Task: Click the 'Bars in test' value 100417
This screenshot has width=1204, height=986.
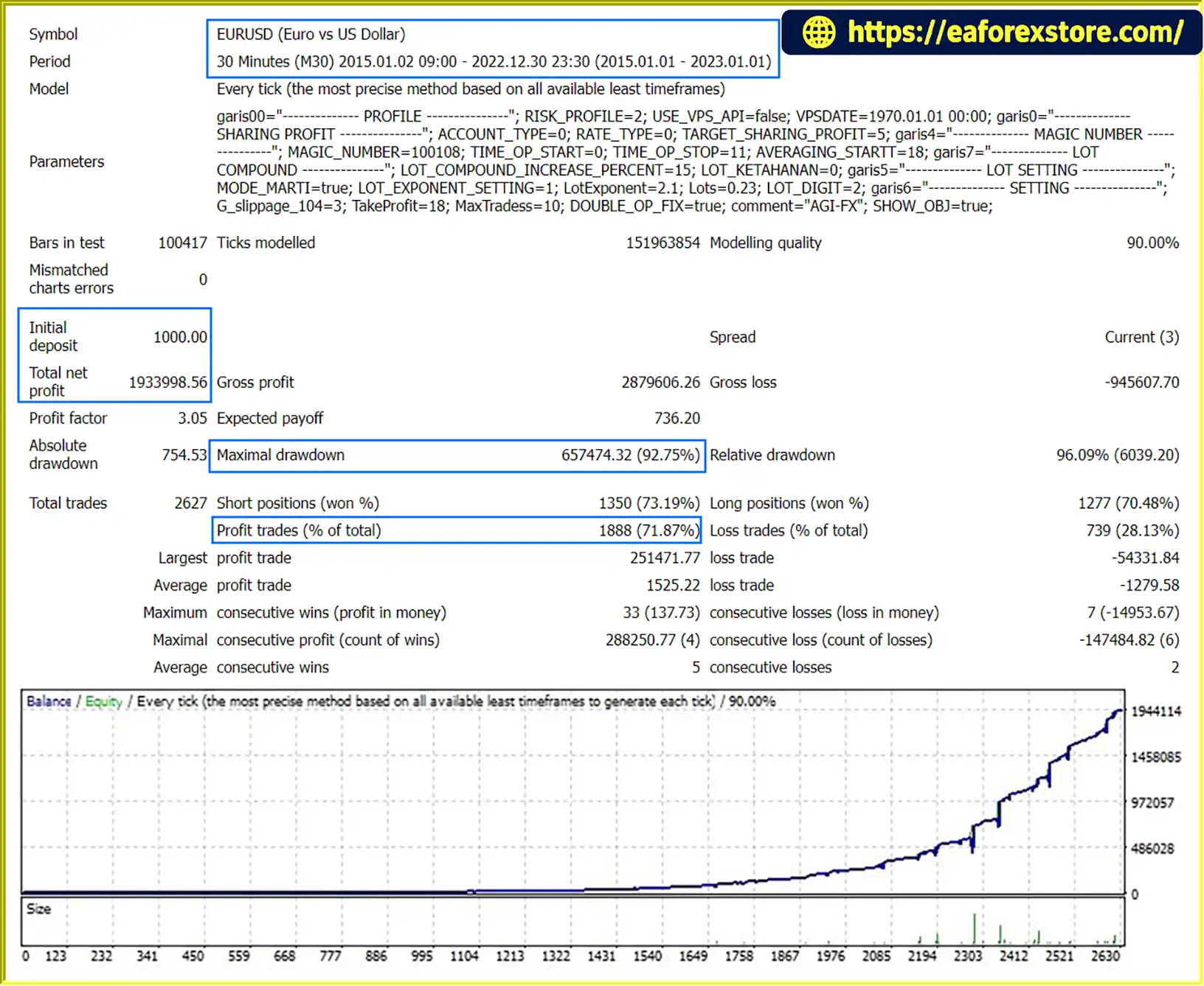Action: pyautogui.click(x=182, y=243)
